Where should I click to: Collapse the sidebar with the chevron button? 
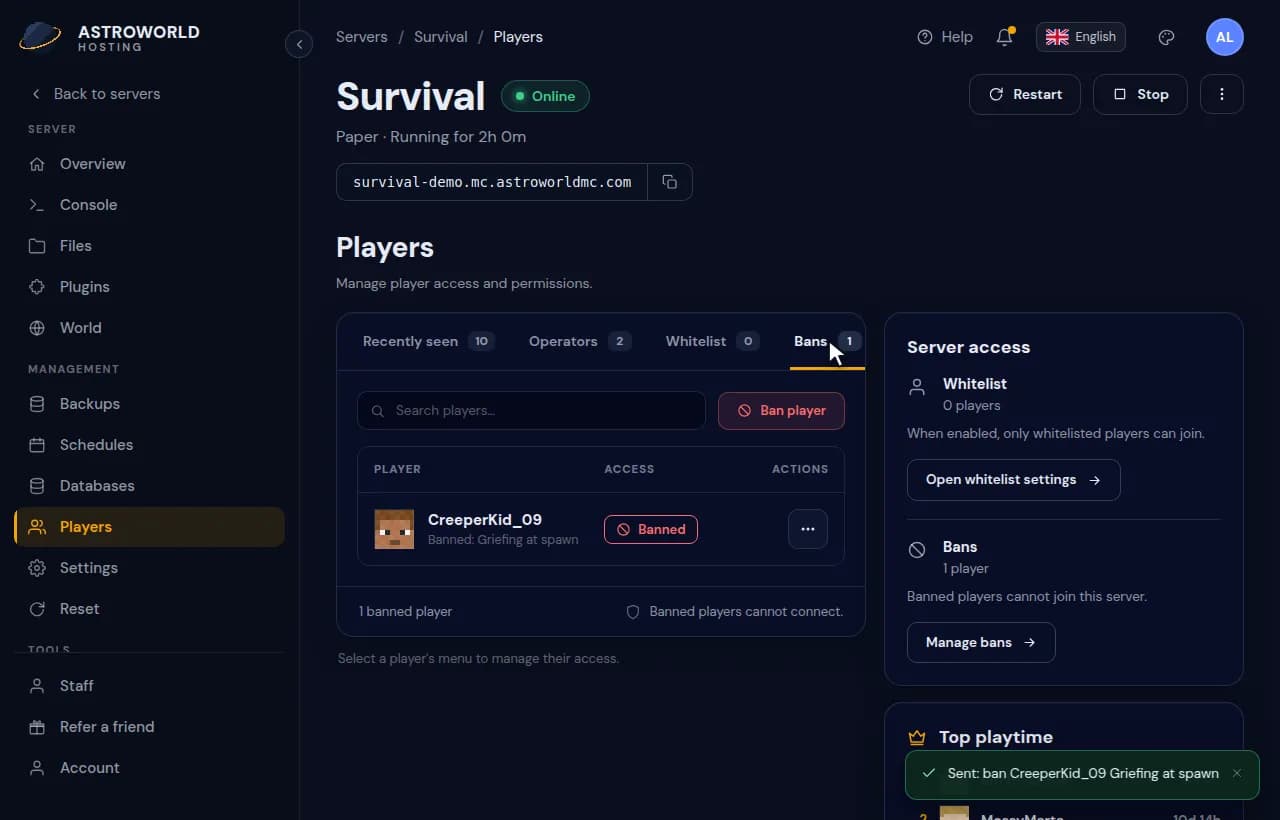[x=299, y=44]
